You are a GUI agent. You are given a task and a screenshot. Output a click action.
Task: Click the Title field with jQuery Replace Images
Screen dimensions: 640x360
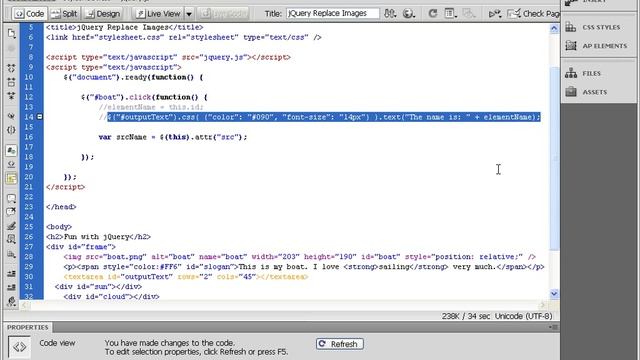click(333, 13)
